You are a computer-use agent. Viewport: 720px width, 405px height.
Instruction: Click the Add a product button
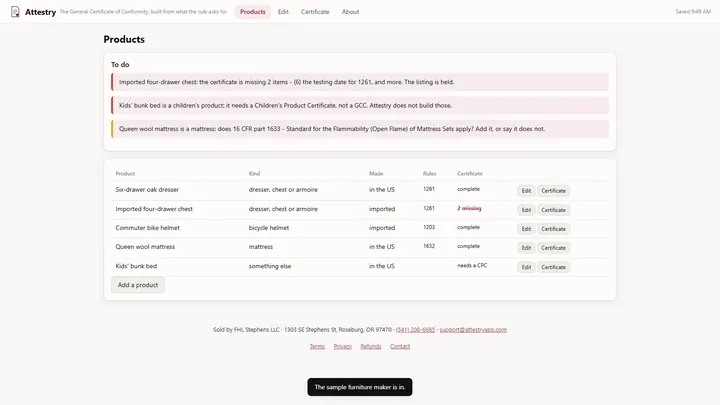pyautogui.click(x=138, y=285)
